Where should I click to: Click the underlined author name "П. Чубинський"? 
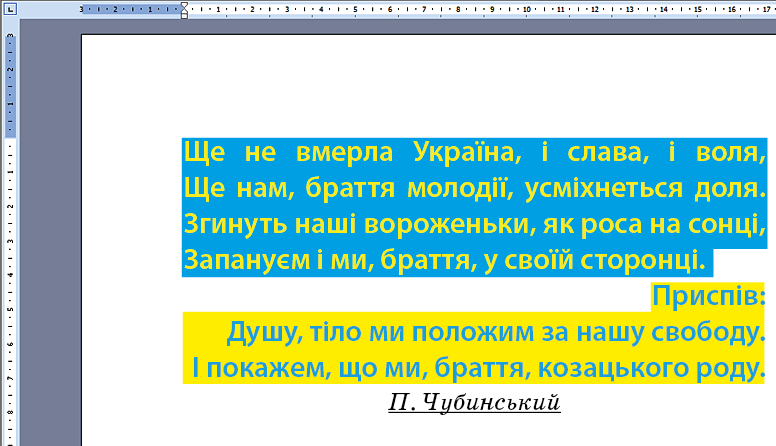tap(473, 402)
